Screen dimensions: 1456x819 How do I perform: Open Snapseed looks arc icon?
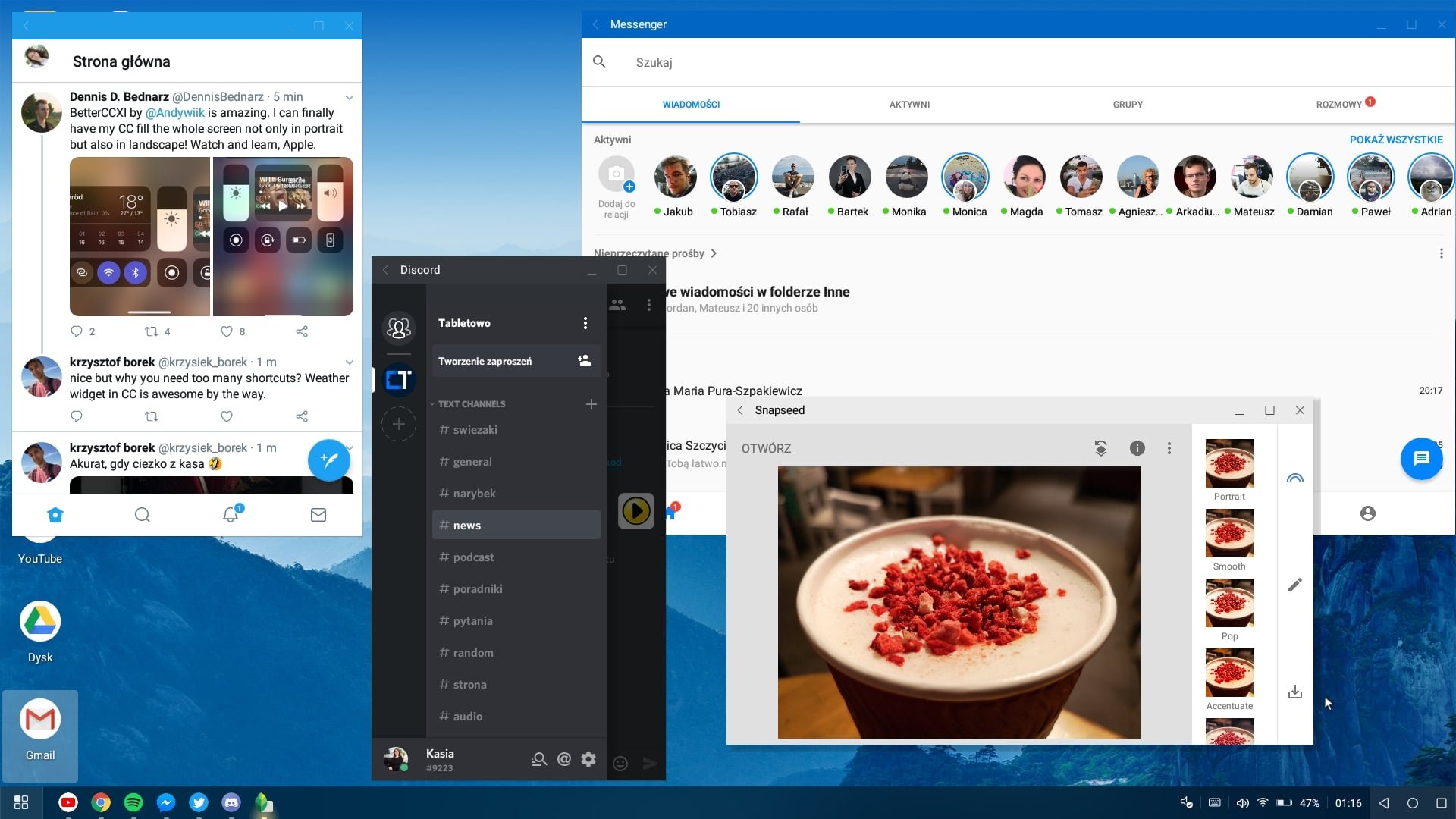tap(1295, 478)
